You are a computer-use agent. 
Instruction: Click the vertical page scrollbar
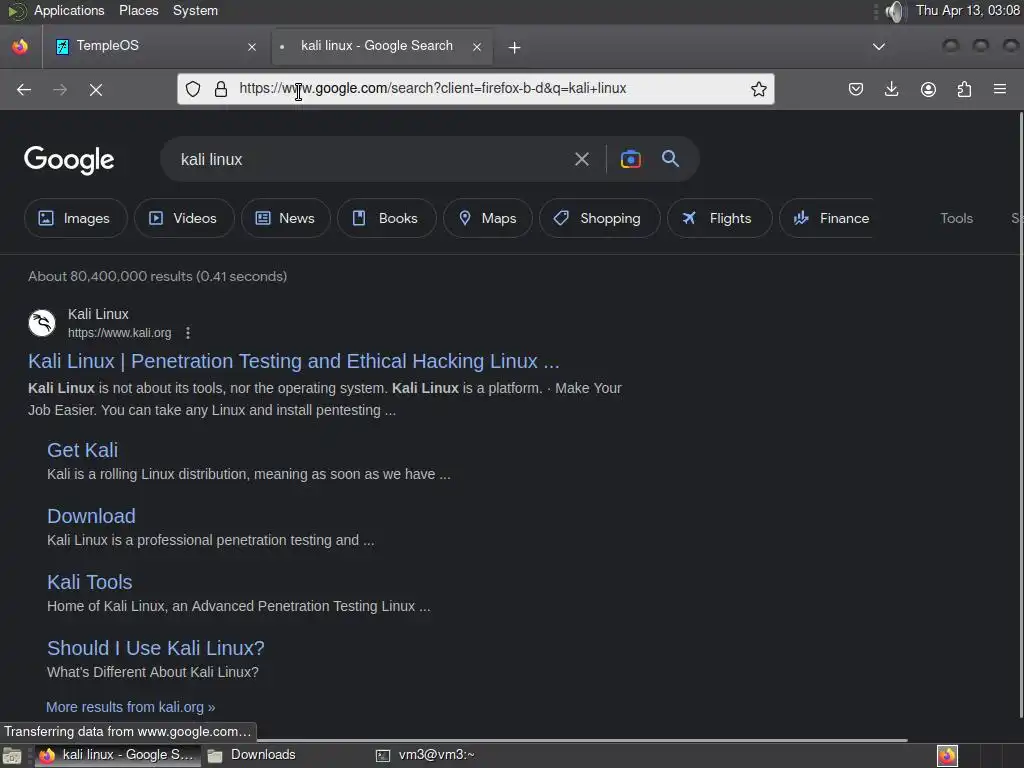1021,414
